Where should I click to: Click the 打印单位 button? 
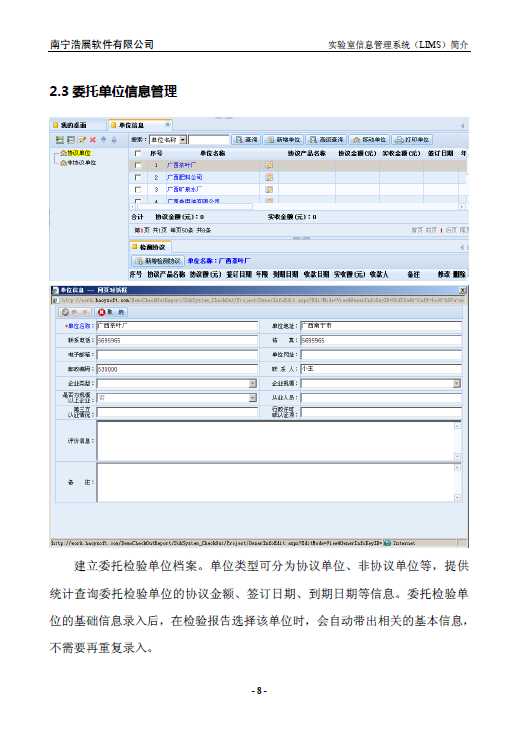(412, 140)
